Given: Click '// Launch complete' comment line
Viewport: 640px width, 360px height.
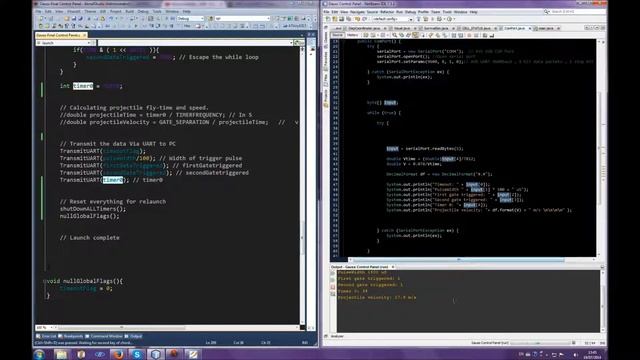Looking at the screenshot, I should click(90, 238).
